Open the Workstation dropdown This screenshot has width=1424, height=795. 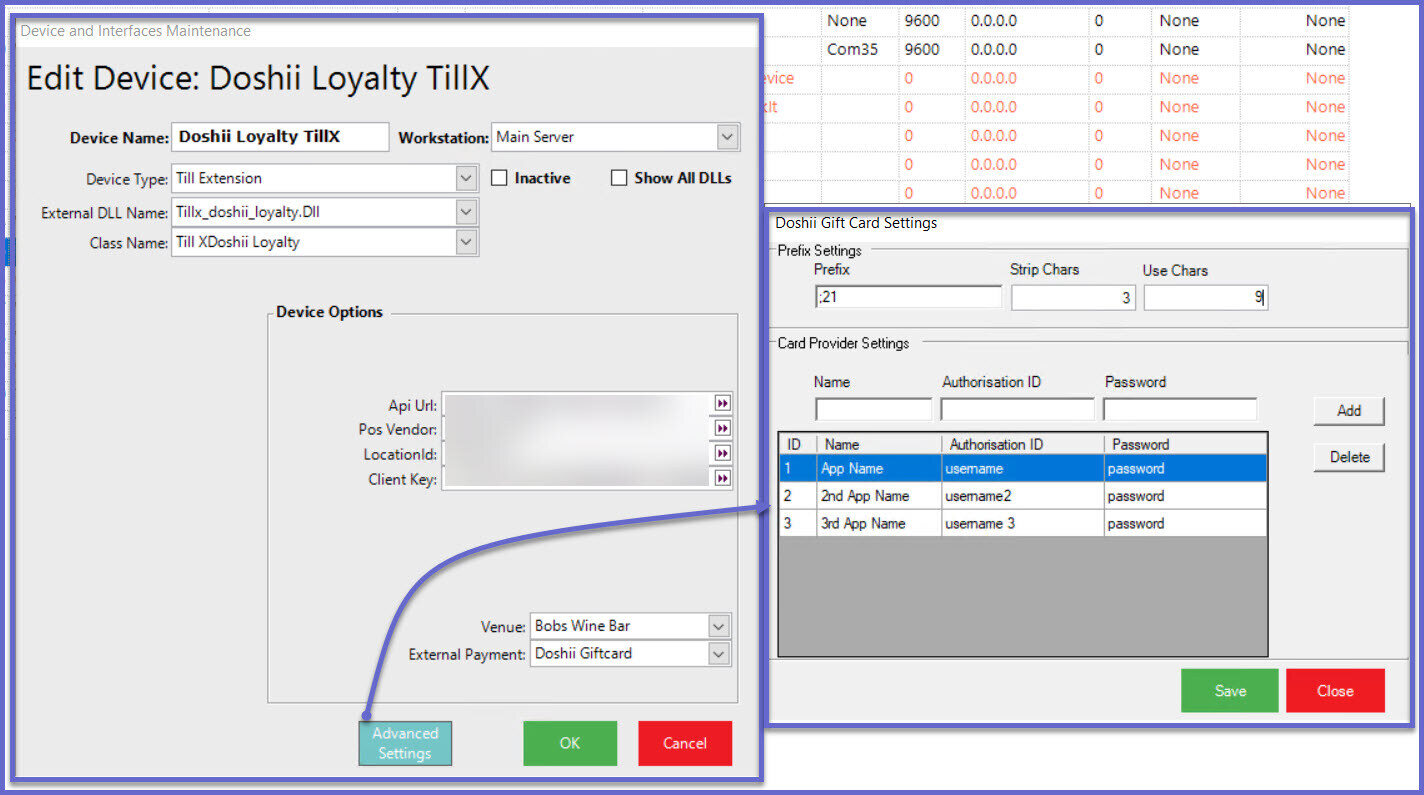coord(728,137)
